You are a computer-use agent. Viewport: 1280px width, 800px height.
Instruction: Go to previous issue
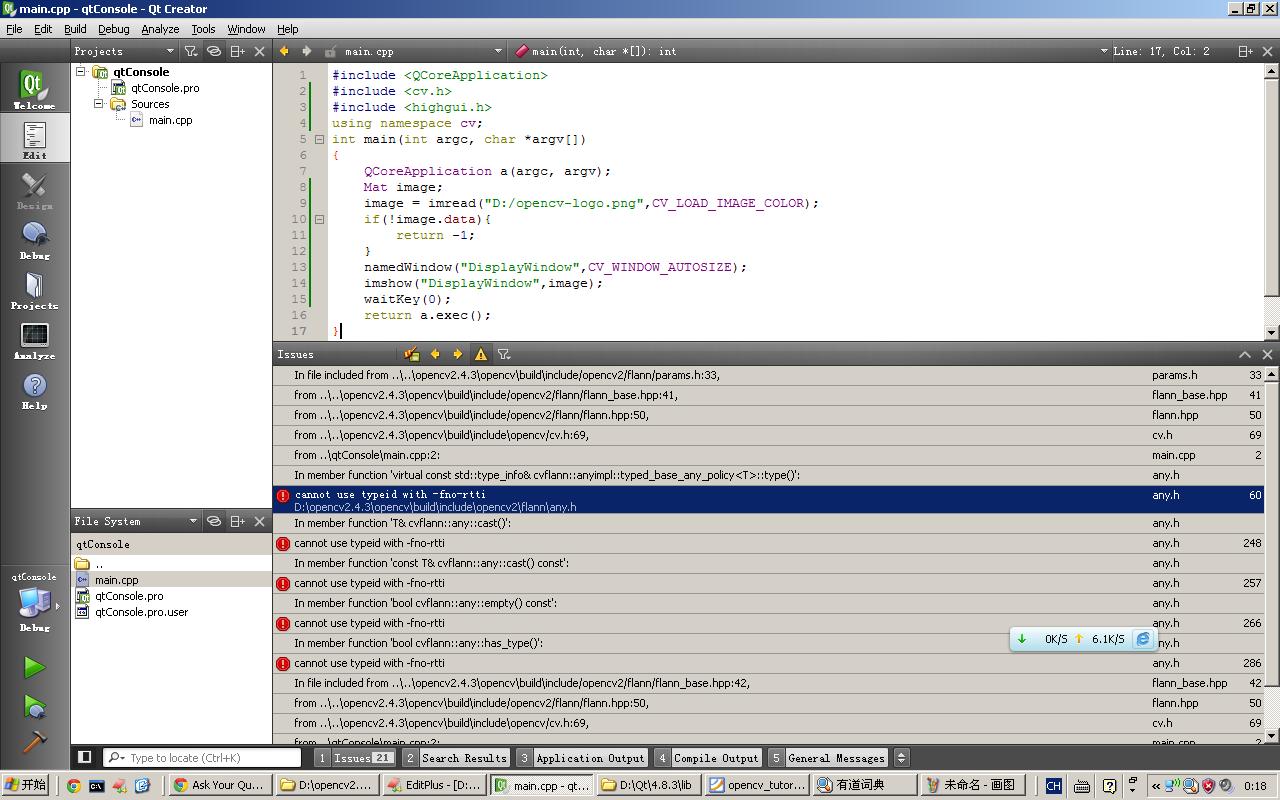435,354
